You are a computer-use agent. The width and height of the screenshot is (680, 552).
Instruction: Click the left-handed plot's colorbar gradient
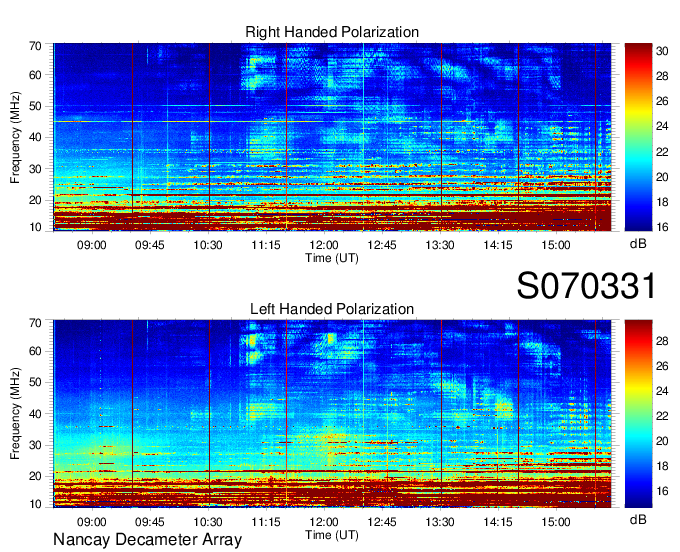pyautogui.click(x=638, y=414)
